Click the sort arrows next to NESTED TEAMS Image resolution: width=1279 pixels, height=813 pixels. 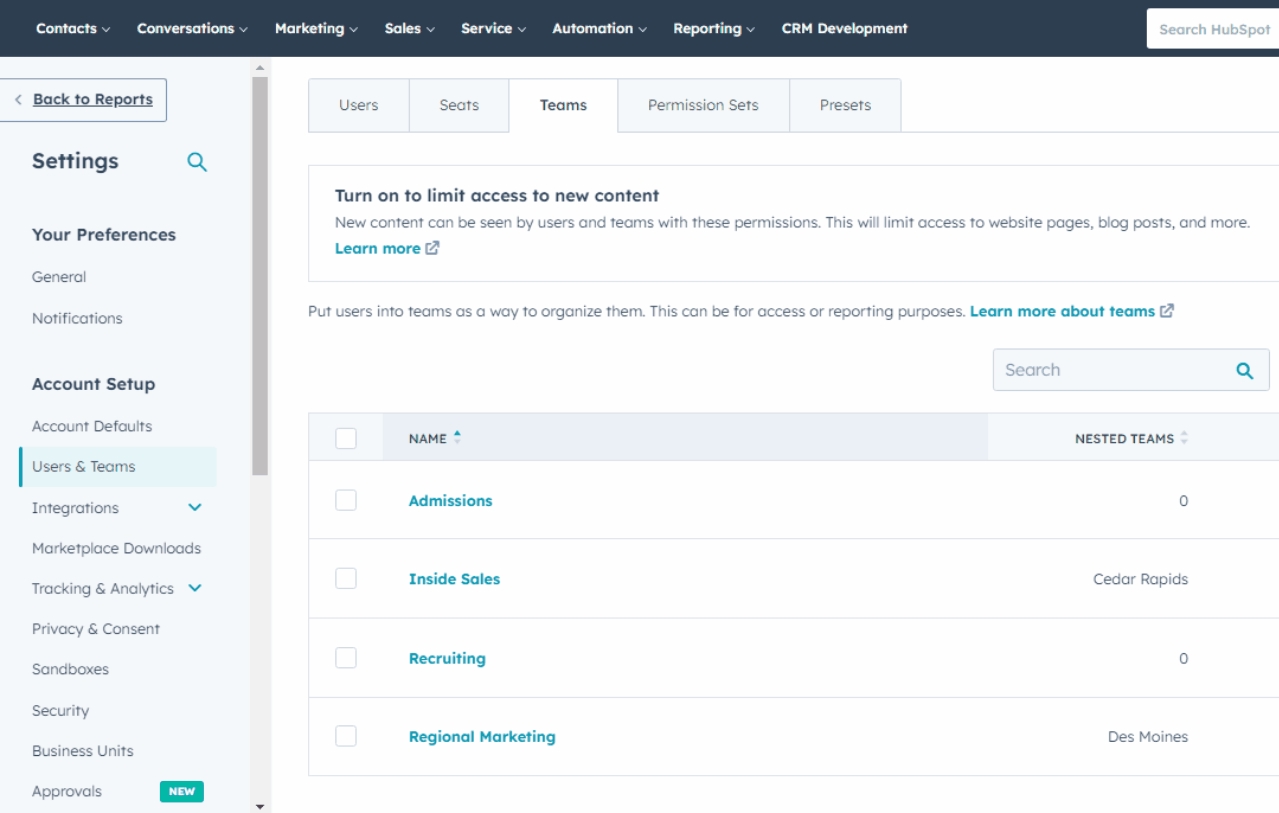coord(1184,438)
